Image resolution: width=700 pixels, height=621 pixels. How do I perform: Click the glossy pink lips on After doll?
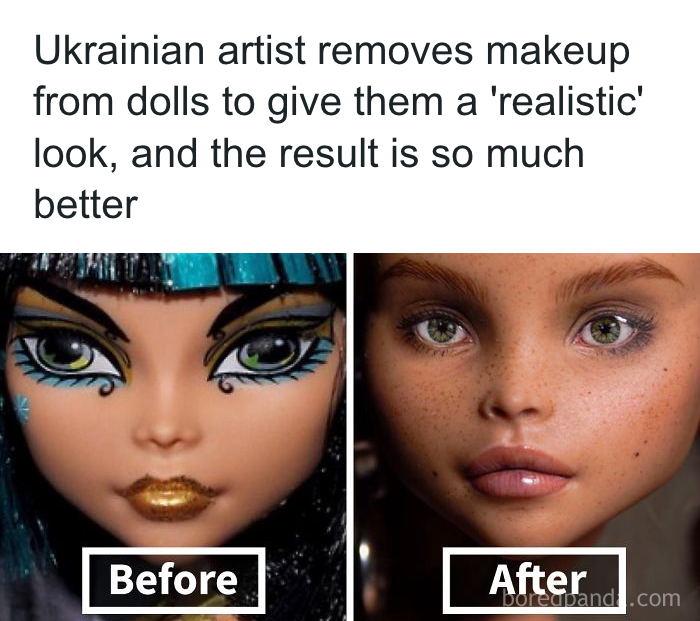(x=518, y=473)
